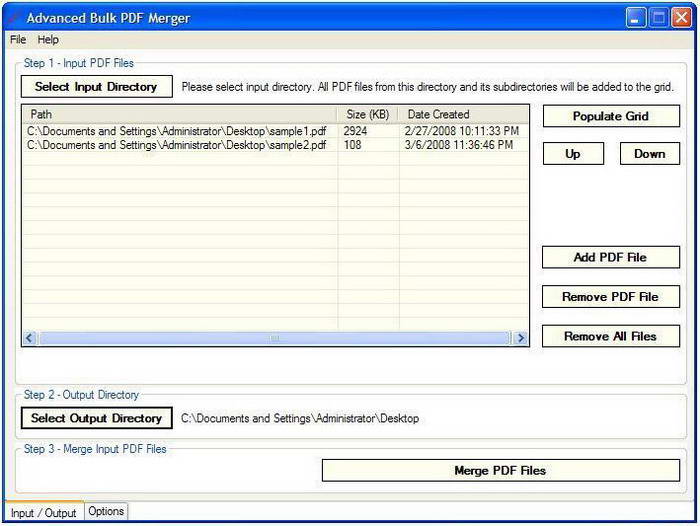Open the Help menu

48,40
